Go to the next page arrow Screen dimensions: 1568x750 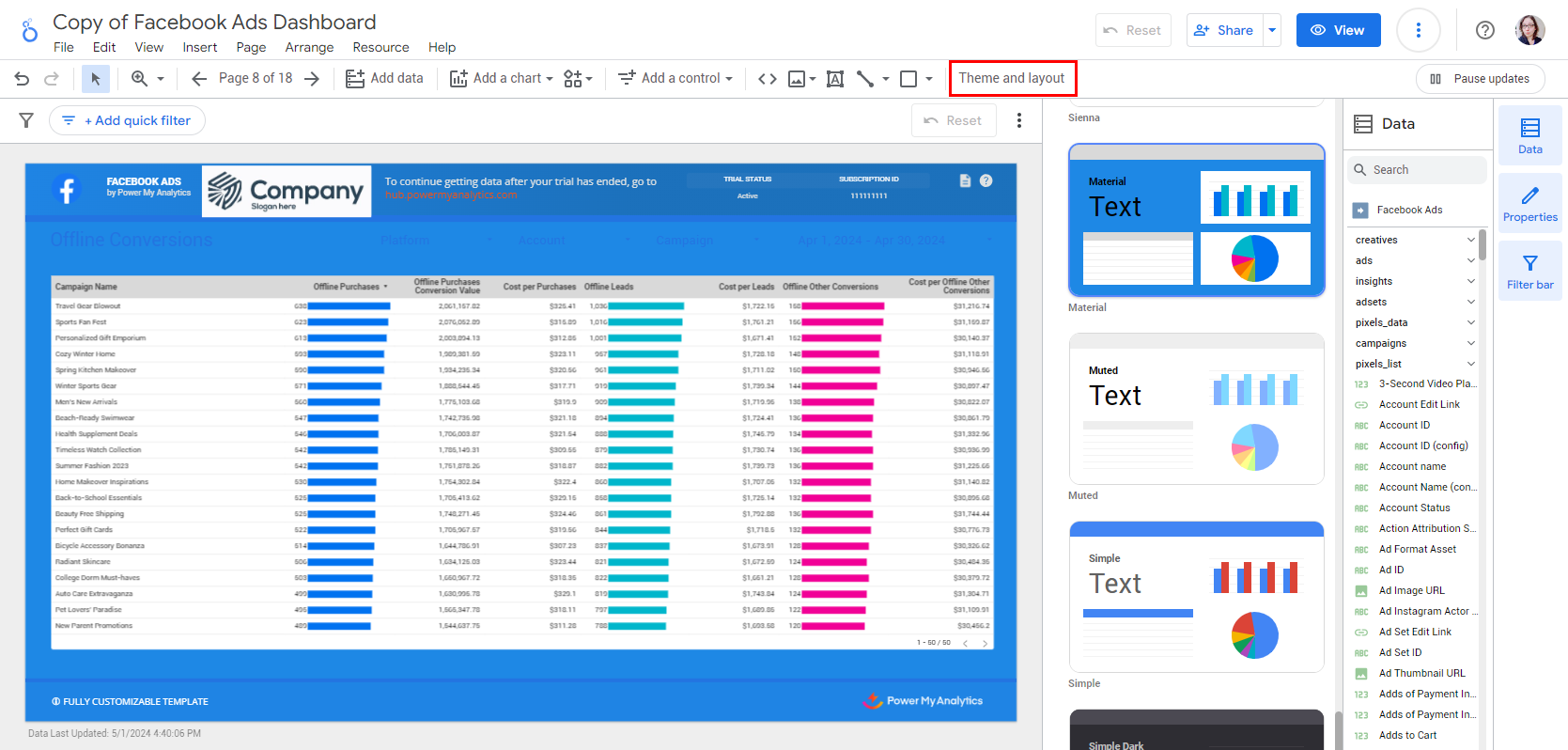312,79
